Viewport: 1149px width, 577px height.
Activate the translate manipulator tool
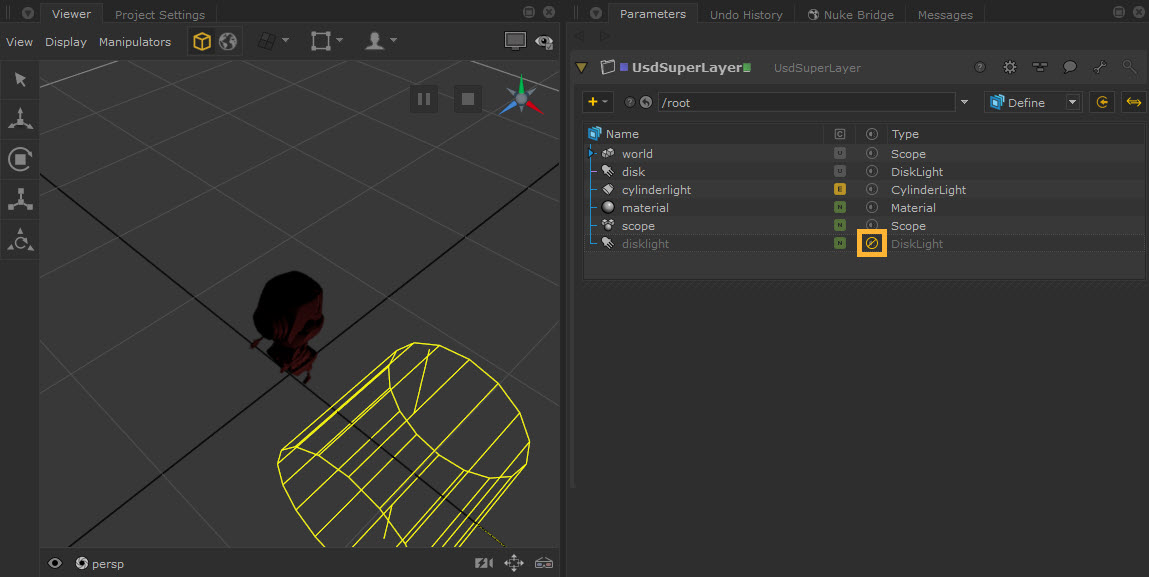[19, 119]
